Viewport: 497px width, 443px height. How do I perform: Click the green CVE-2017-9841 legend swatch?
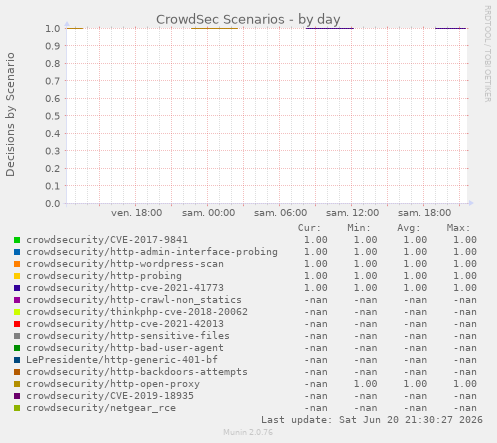17,240
